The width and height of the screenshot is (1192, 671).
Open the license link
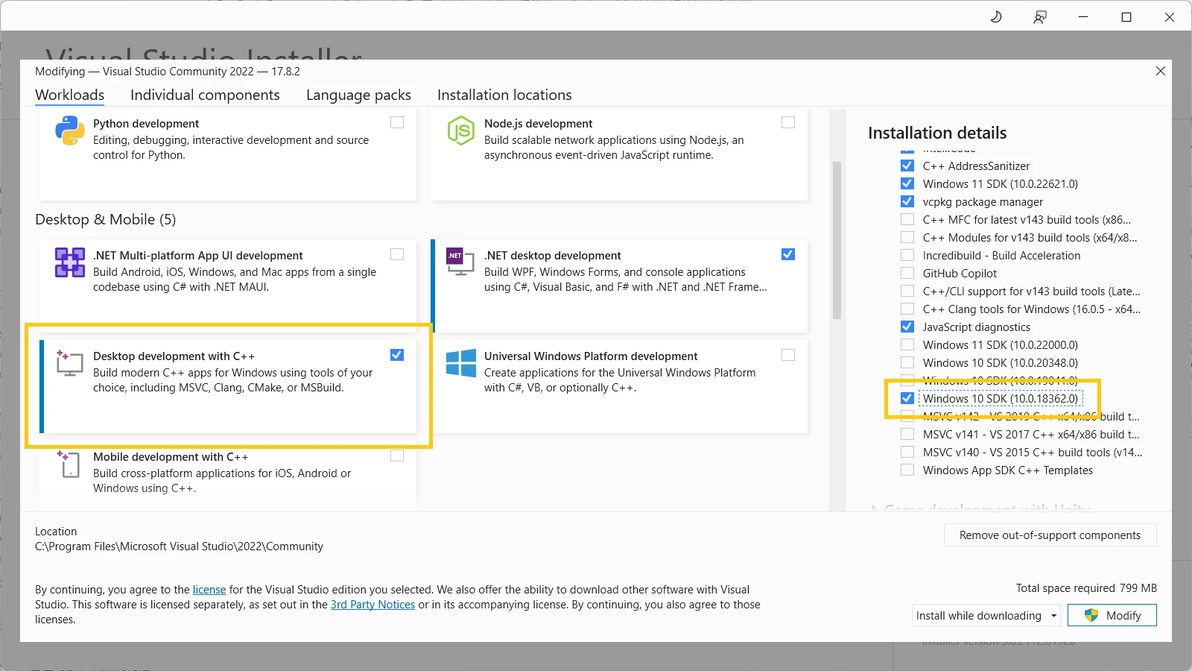coord(209,590)
